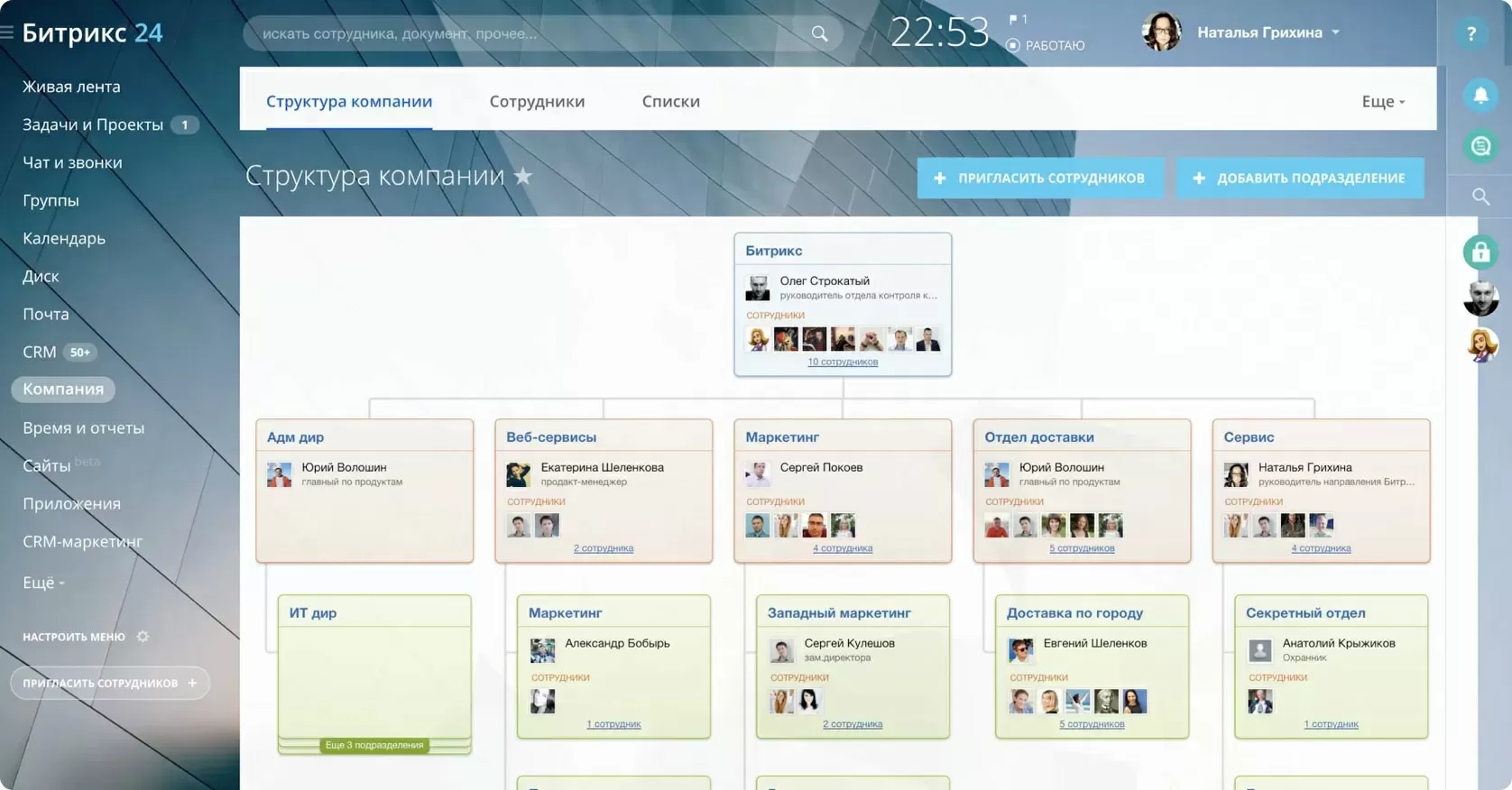Open Задачи и Проекты in sidebar
Screen dimensions: 1512x790
tap(93, 124)
